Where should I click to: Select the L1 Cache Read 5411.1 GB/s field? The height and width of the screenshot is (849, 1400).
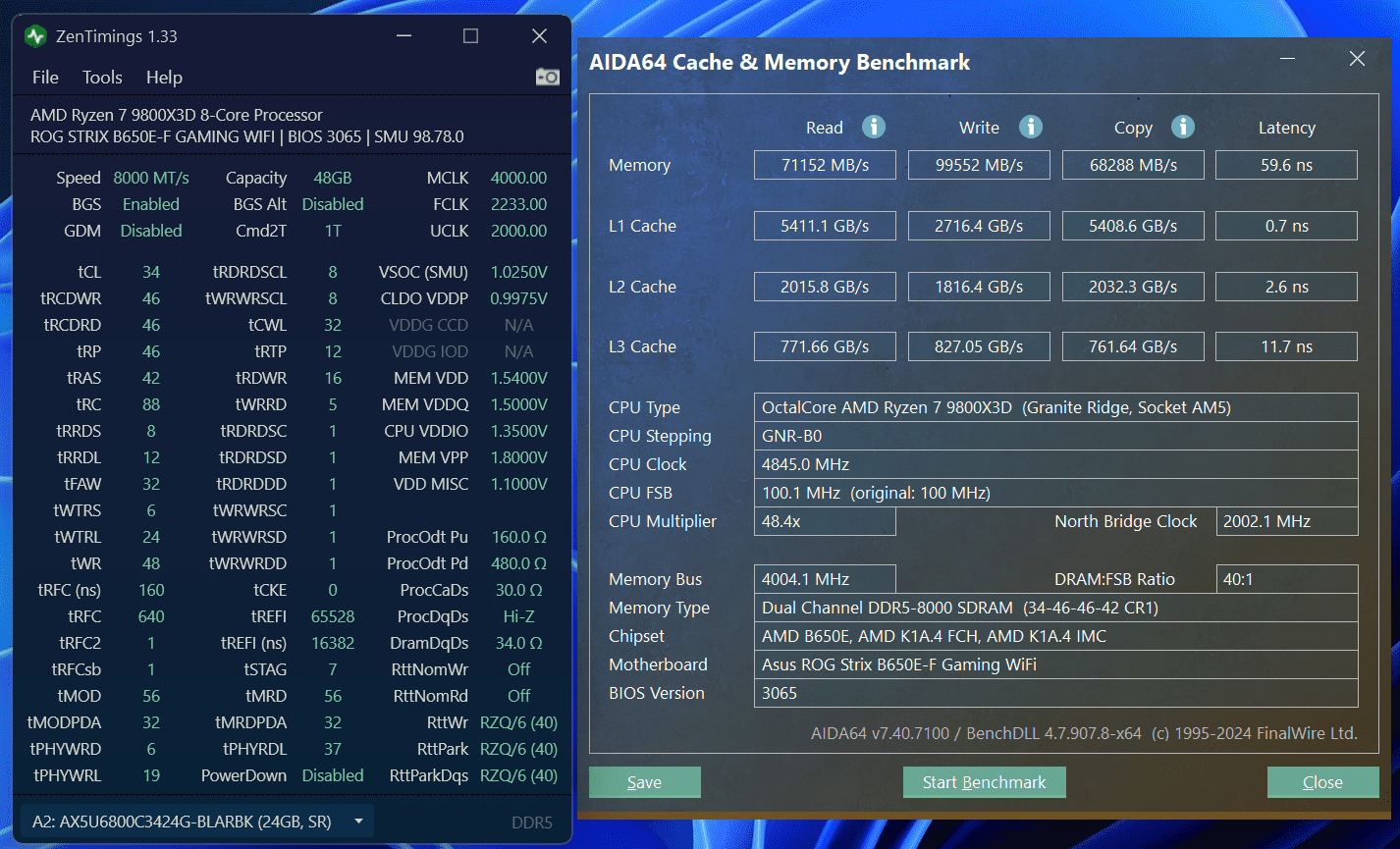point(825,226)
